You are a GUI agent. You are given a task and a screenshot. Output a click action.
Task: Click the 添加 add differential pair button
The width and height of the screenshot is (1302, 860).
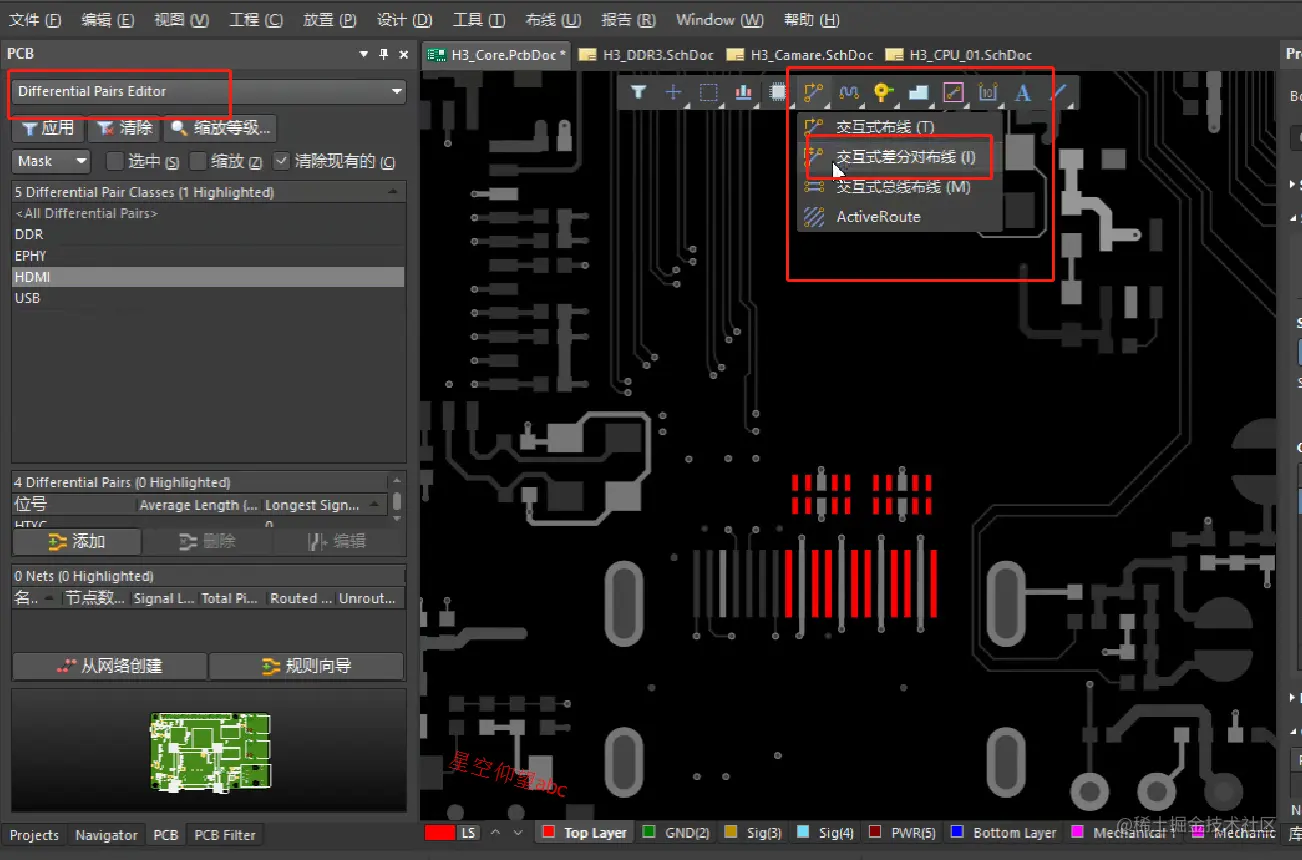[x=76, y=541]
